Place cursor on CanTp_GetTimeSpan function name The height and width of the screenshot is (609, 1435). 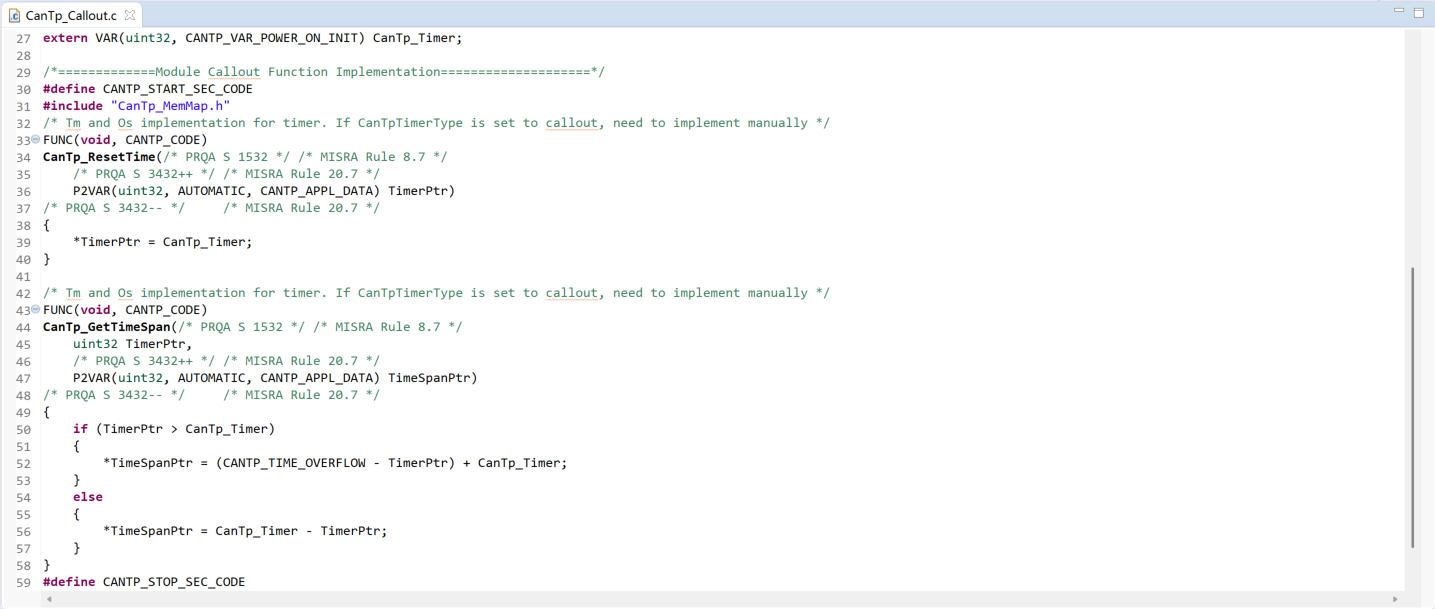coord(106,327)
